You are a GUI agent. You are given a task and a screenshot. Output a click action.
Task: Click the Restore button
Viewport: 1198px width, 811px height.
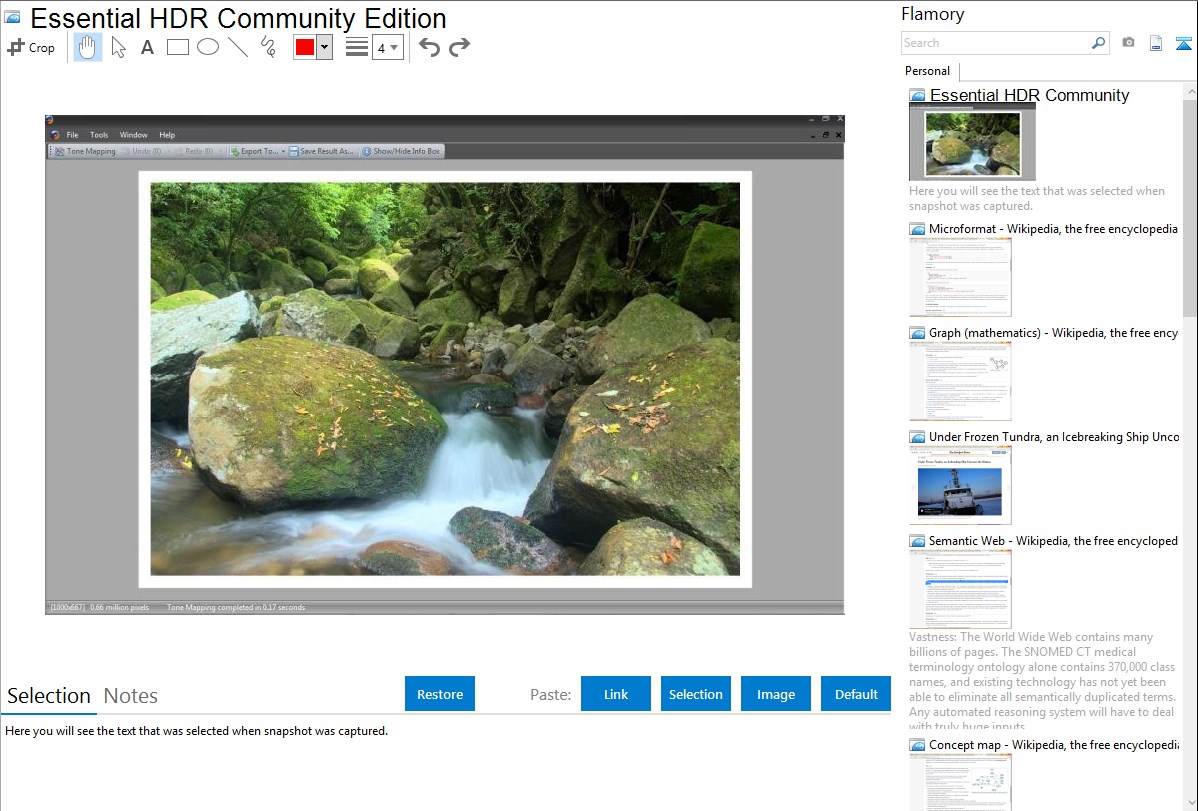(x=440, y=694)
